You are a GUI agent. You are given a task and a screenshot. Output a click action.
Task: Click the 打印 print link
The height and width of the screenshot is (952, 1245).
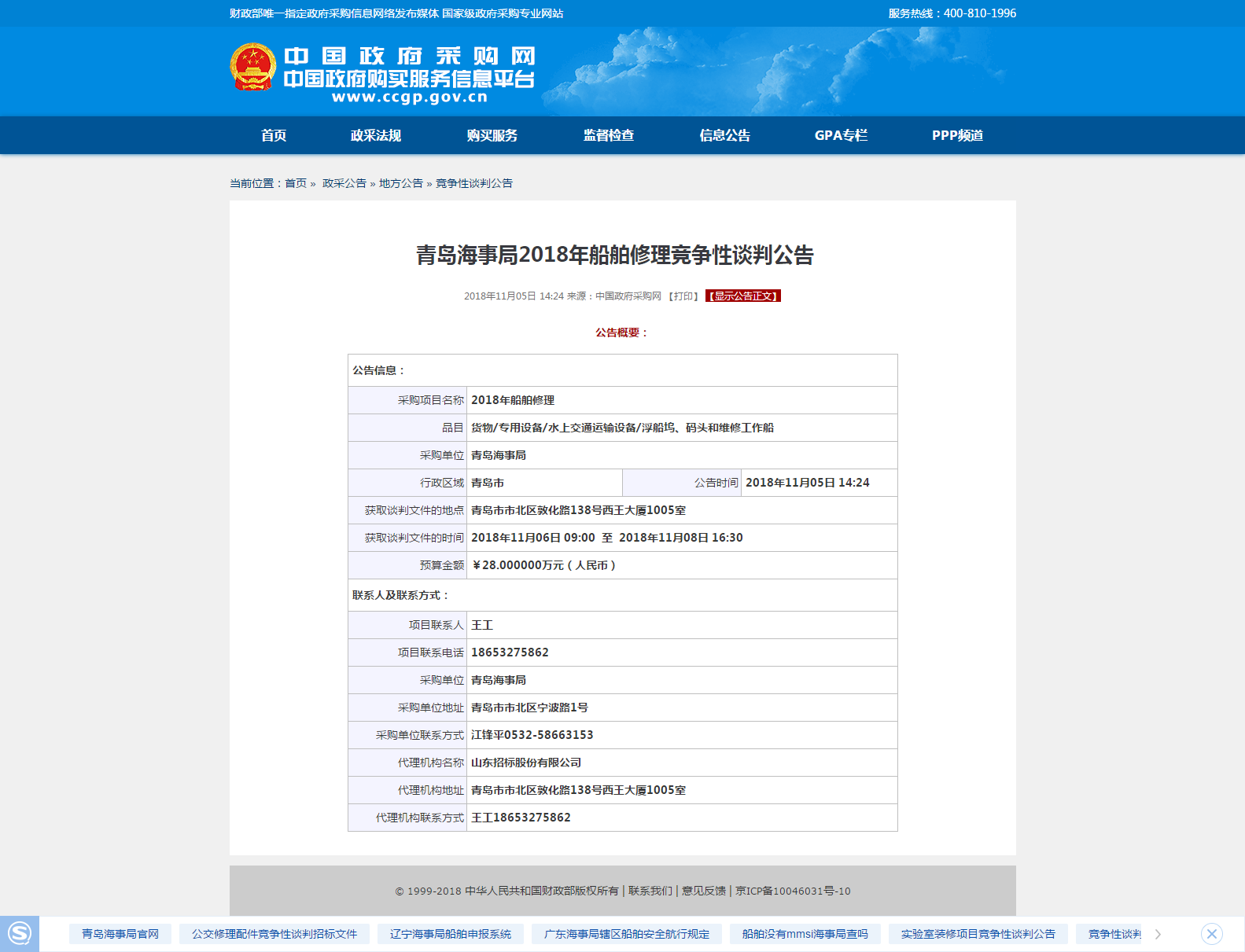pos(683,296)
